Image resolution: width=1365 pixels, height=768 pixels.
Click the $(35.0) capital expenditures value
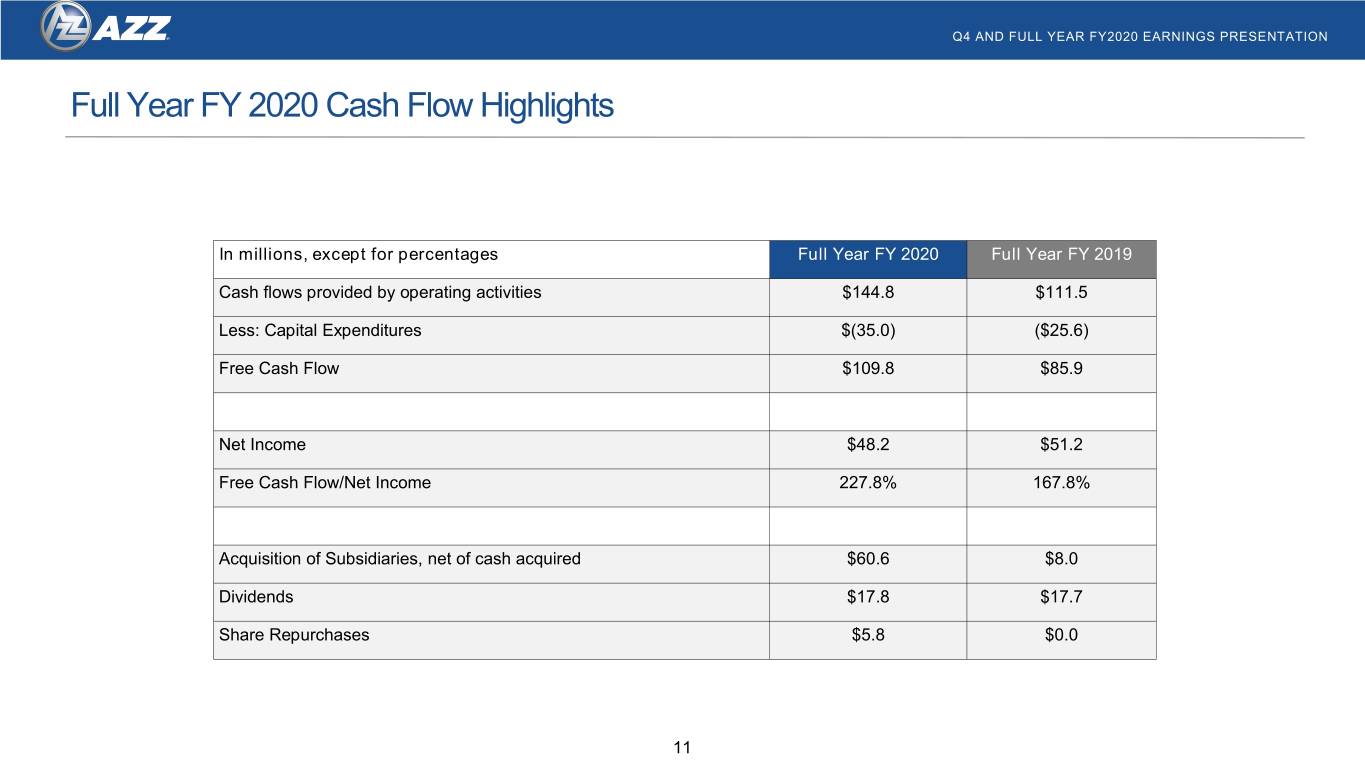[x=868, y=331]
